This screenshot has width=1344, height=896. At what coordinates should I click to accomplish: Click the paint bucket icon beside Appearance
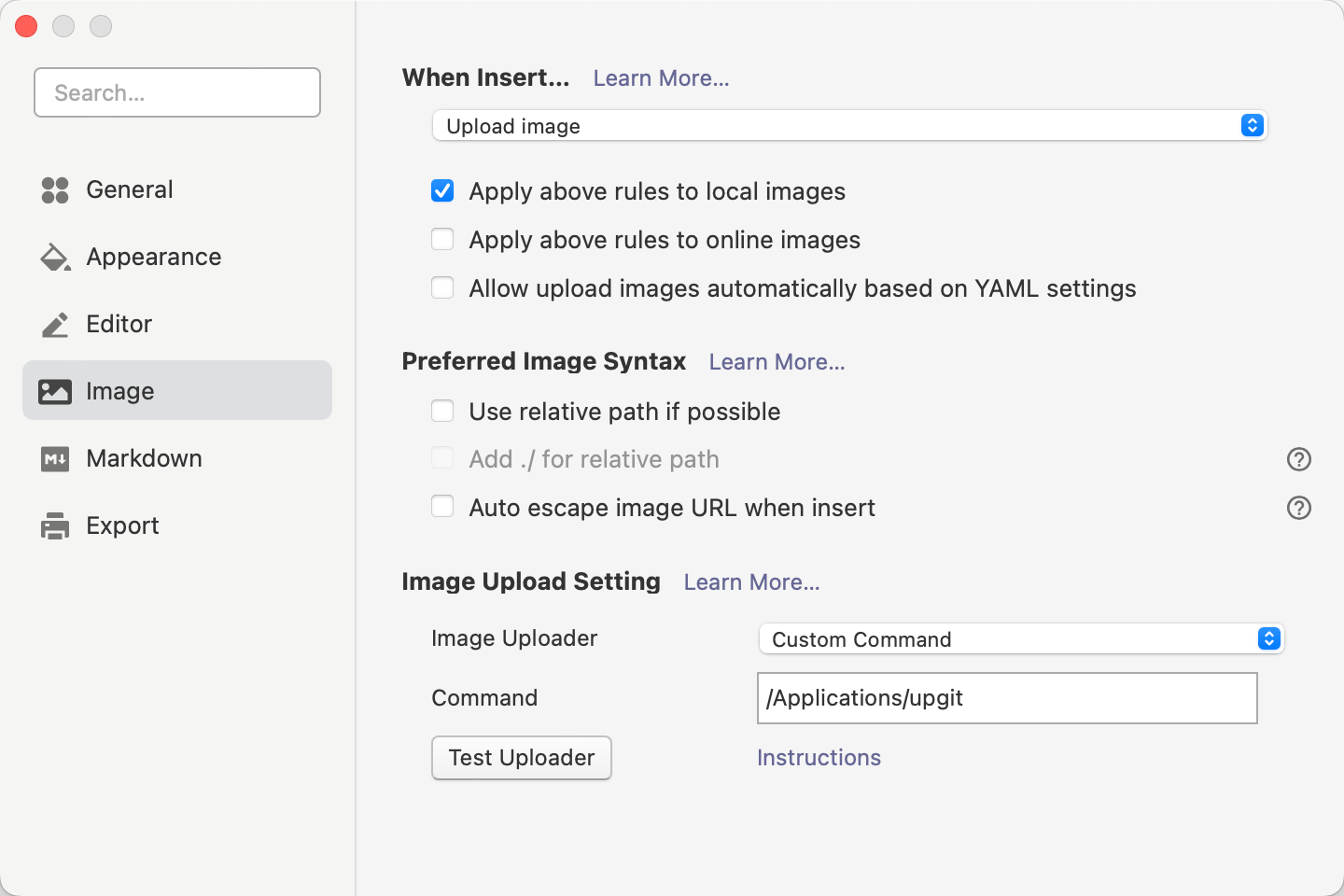[54, 257]
